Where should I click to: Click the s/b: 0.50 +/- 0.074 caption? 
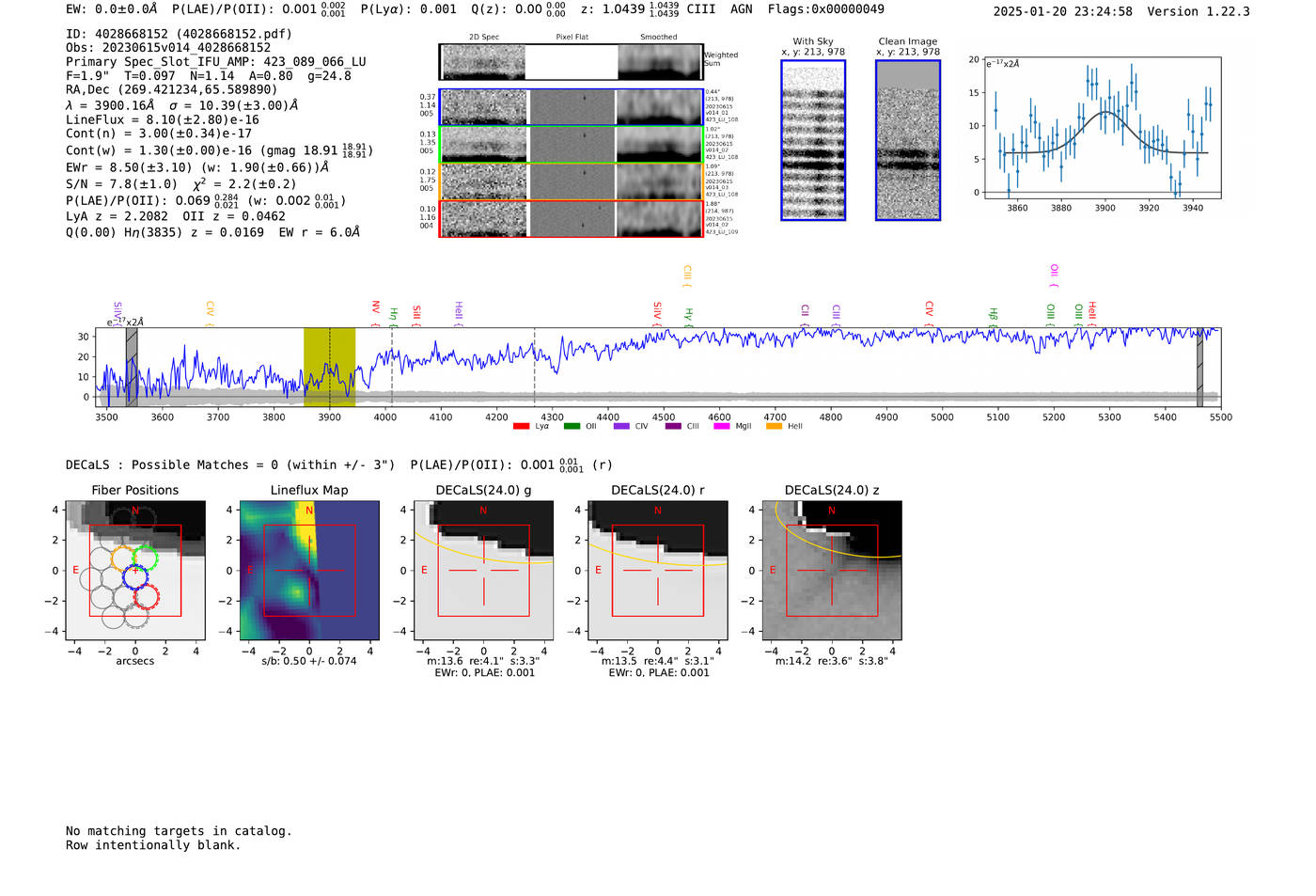309,661
